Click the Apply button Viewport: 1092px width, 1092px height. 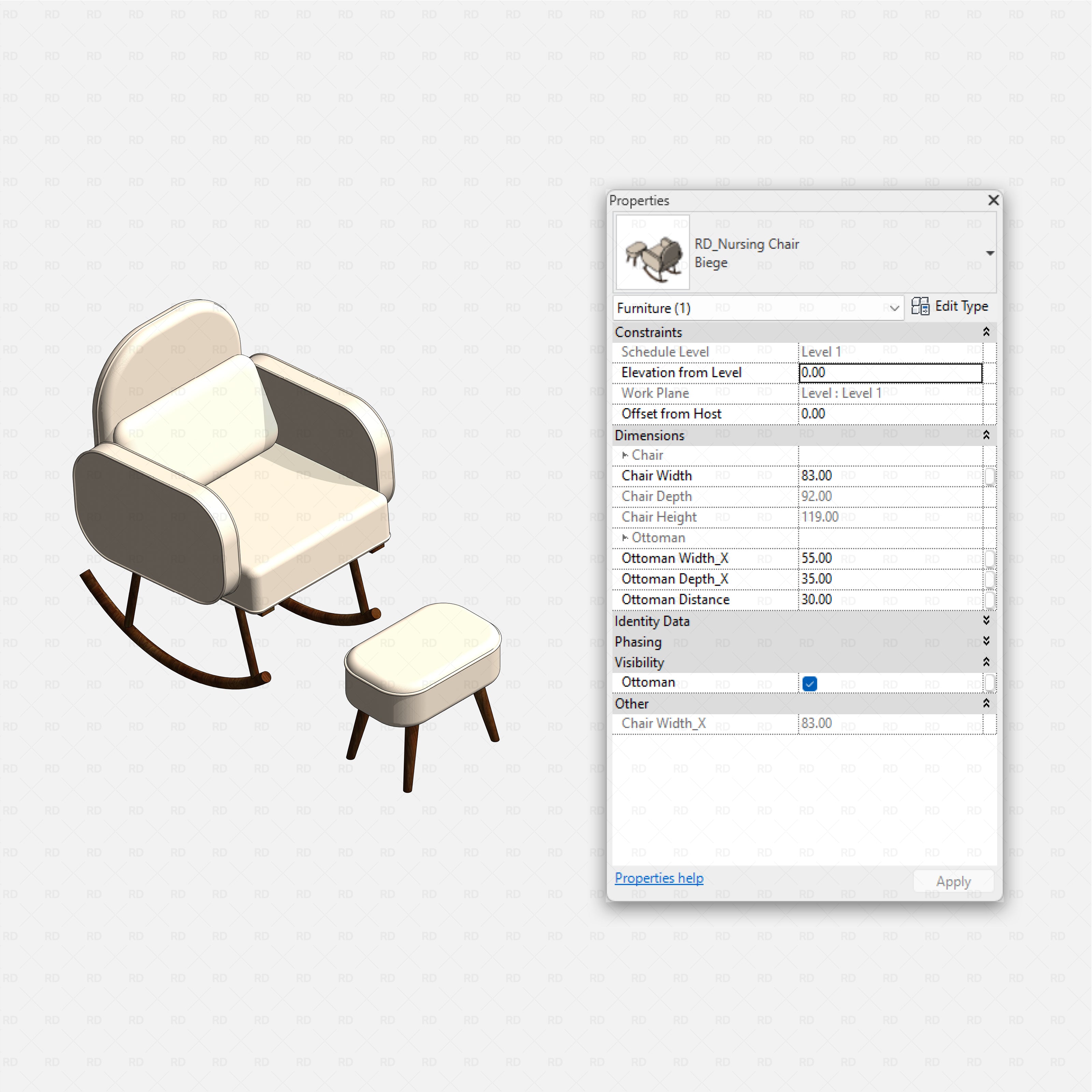(x=953, y=881)
